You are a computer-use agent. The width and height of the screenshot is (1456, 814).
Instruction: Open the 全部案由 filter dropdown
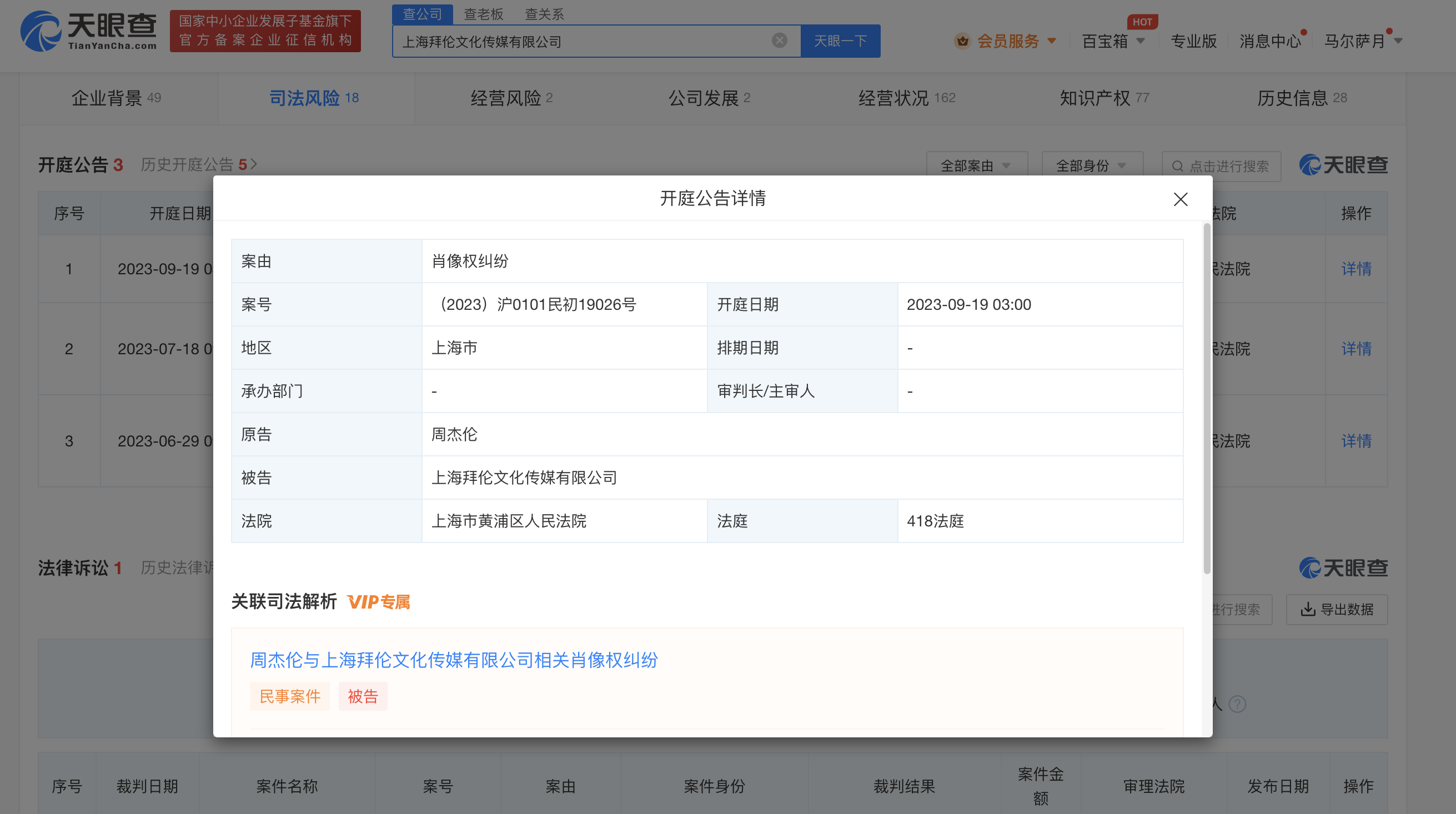coord(976,166)
